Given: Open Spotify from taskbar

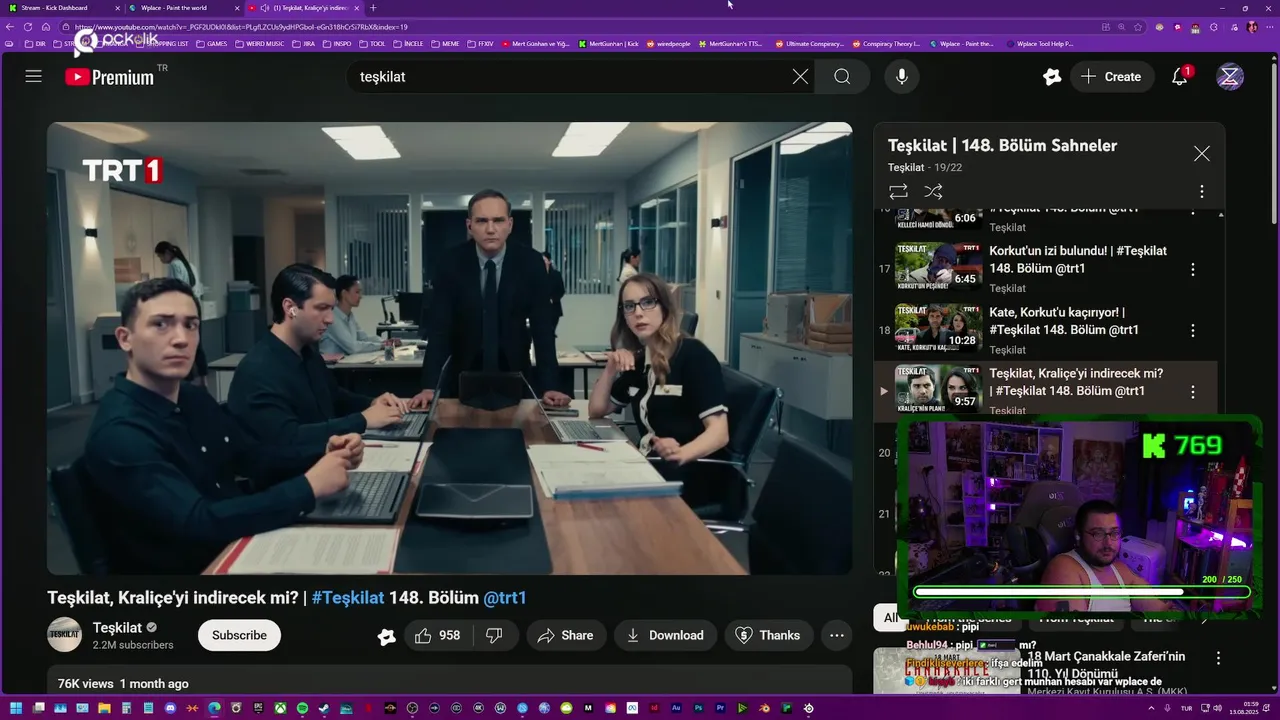Looking at the screenshot, I should point(302,708).
